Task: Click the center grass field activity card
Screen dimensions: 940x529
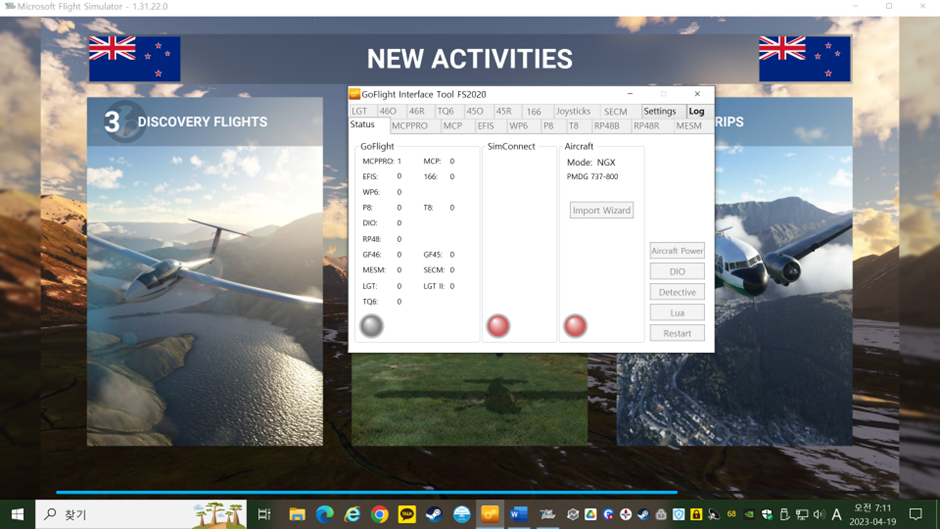Action: [x=469, y=399]
